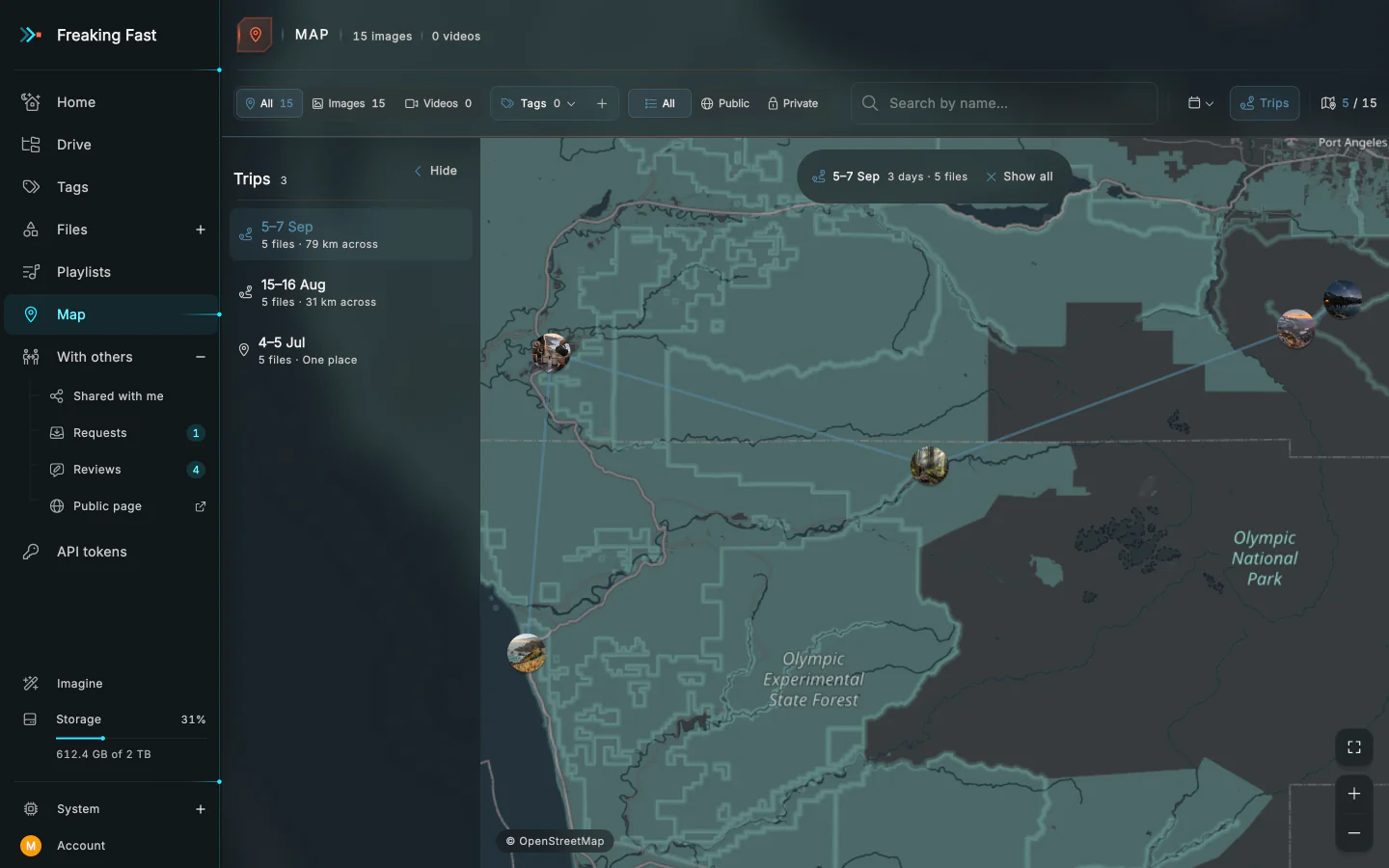
Task: Open the calendar date dropdown
Action: [1201, 103]
